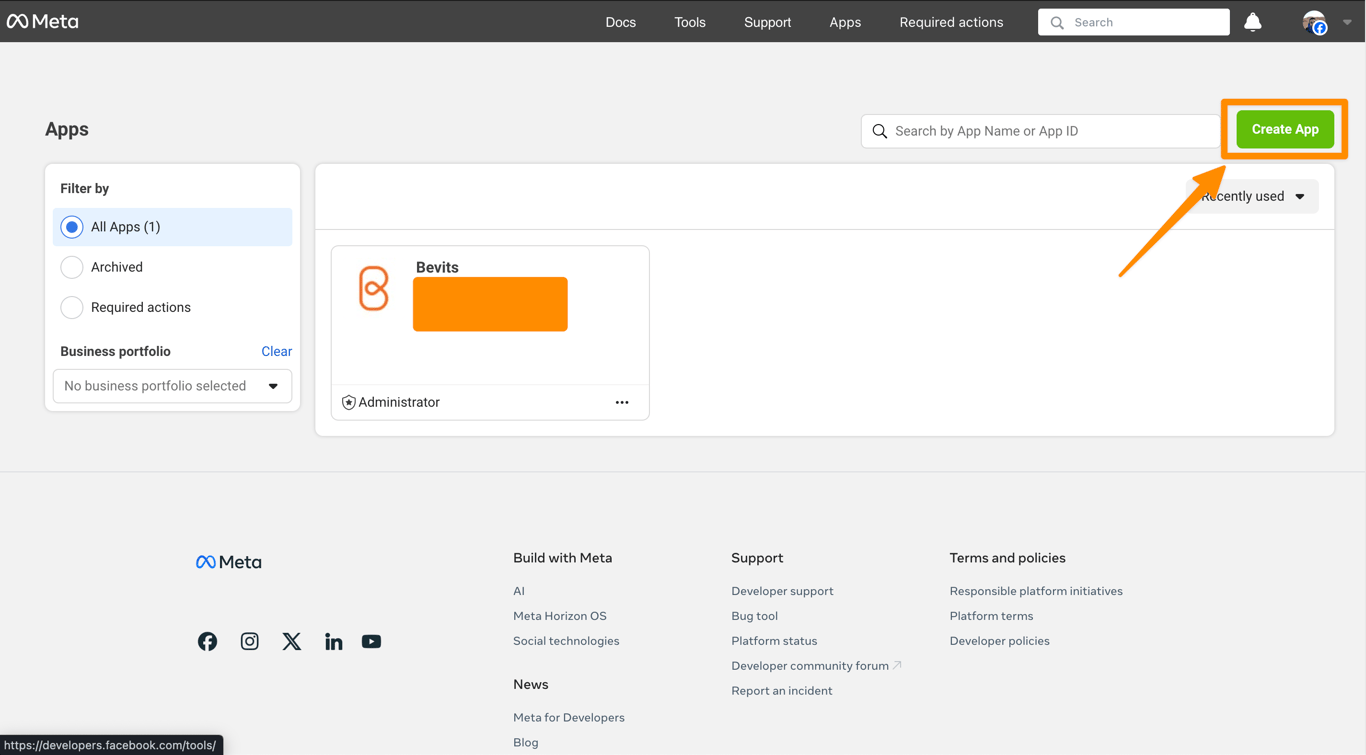Open Platform status link

[x=774, y=641]
